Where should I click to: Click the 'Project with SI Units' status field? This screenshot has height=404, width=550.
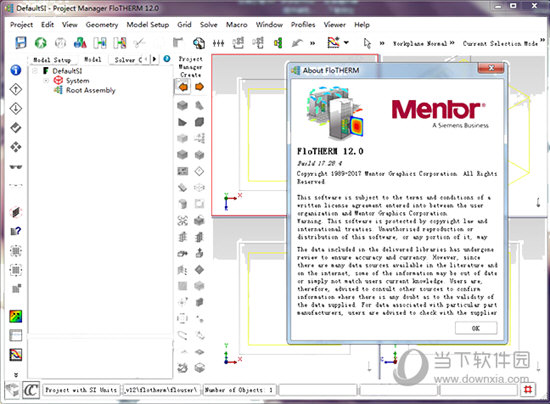(x=81, y=390)
